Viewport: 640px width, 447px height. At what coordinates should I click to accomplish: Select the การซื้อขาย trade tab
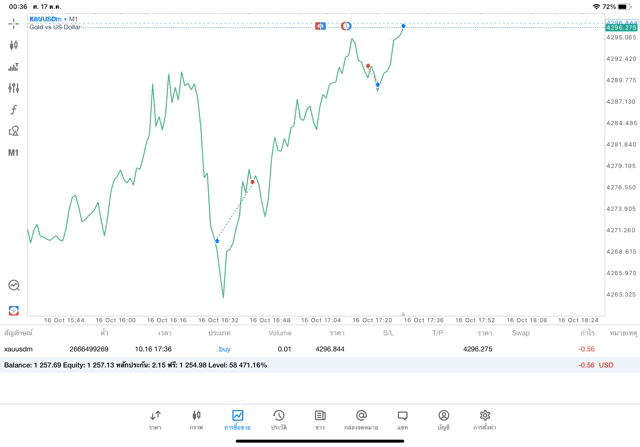coord(237,418)
